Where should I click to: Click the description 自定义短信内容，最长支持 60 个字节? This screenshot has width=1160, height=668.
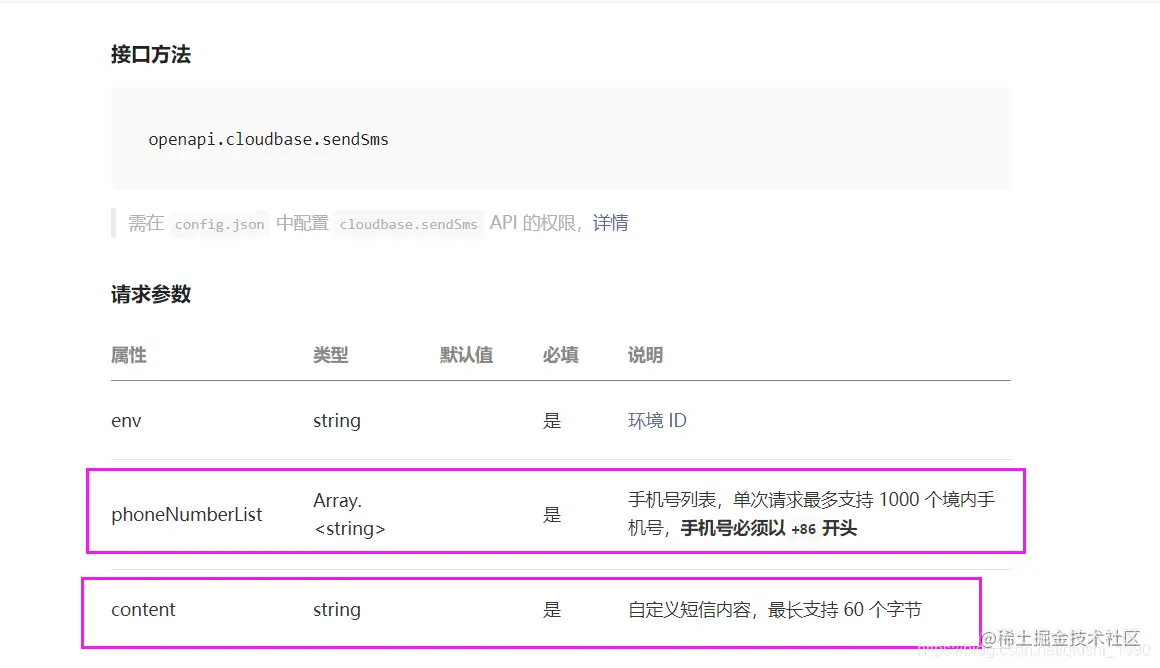tap(775, 610)
